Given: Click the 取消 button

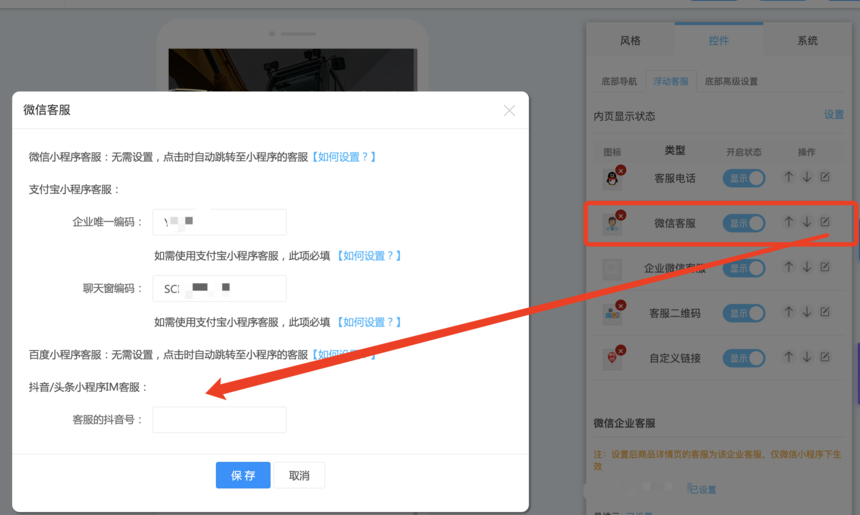Looking at the screenshot, I should [x=299, y=475].
